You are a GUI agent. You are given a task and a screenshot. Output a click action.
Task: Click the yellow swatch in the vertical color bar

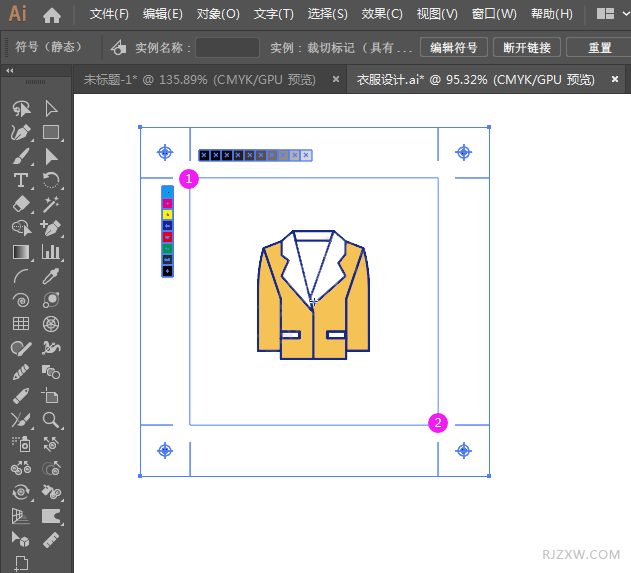[167, 213]
